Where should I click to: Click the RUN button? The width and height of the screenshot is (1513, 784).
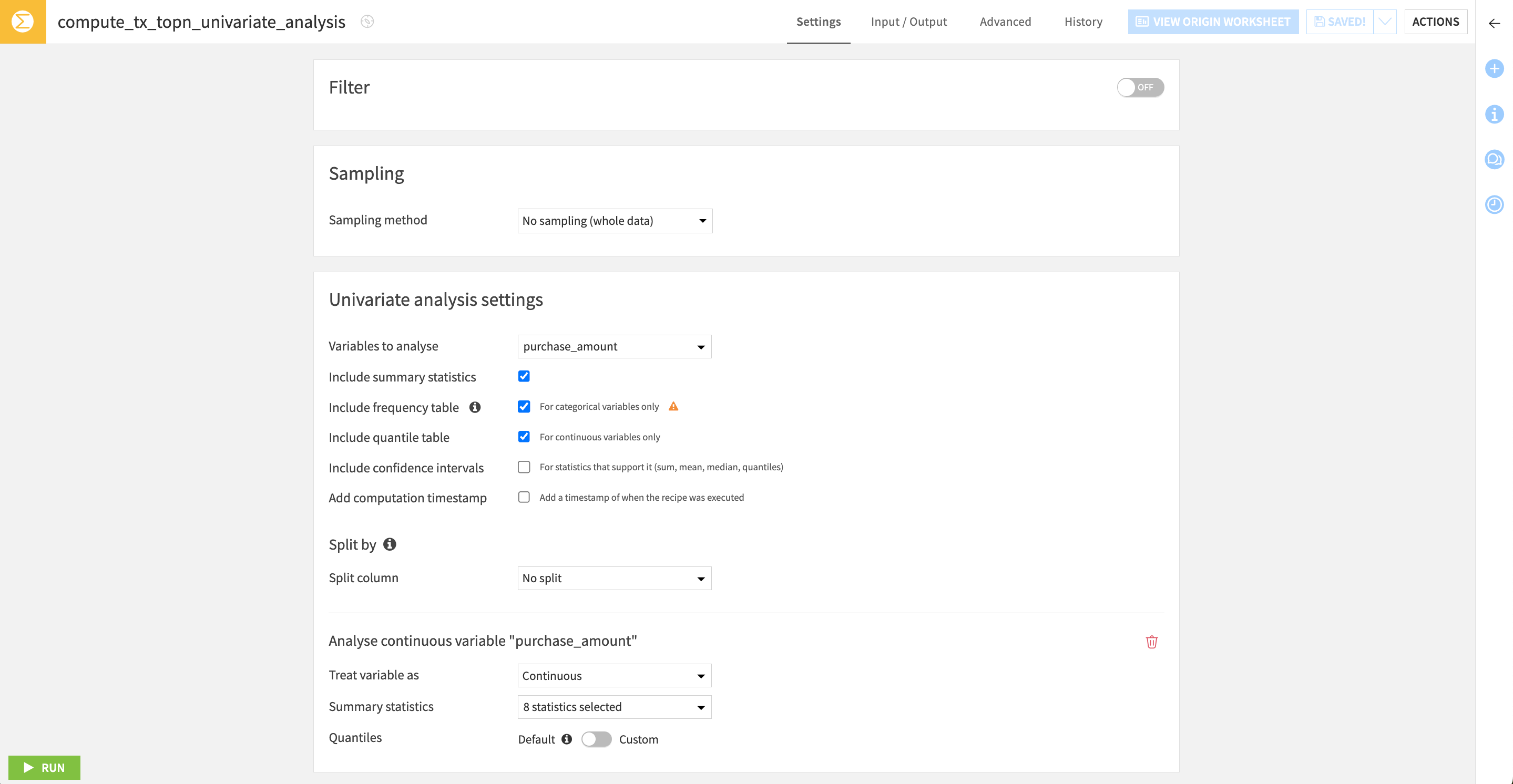(x=44, y=767)
